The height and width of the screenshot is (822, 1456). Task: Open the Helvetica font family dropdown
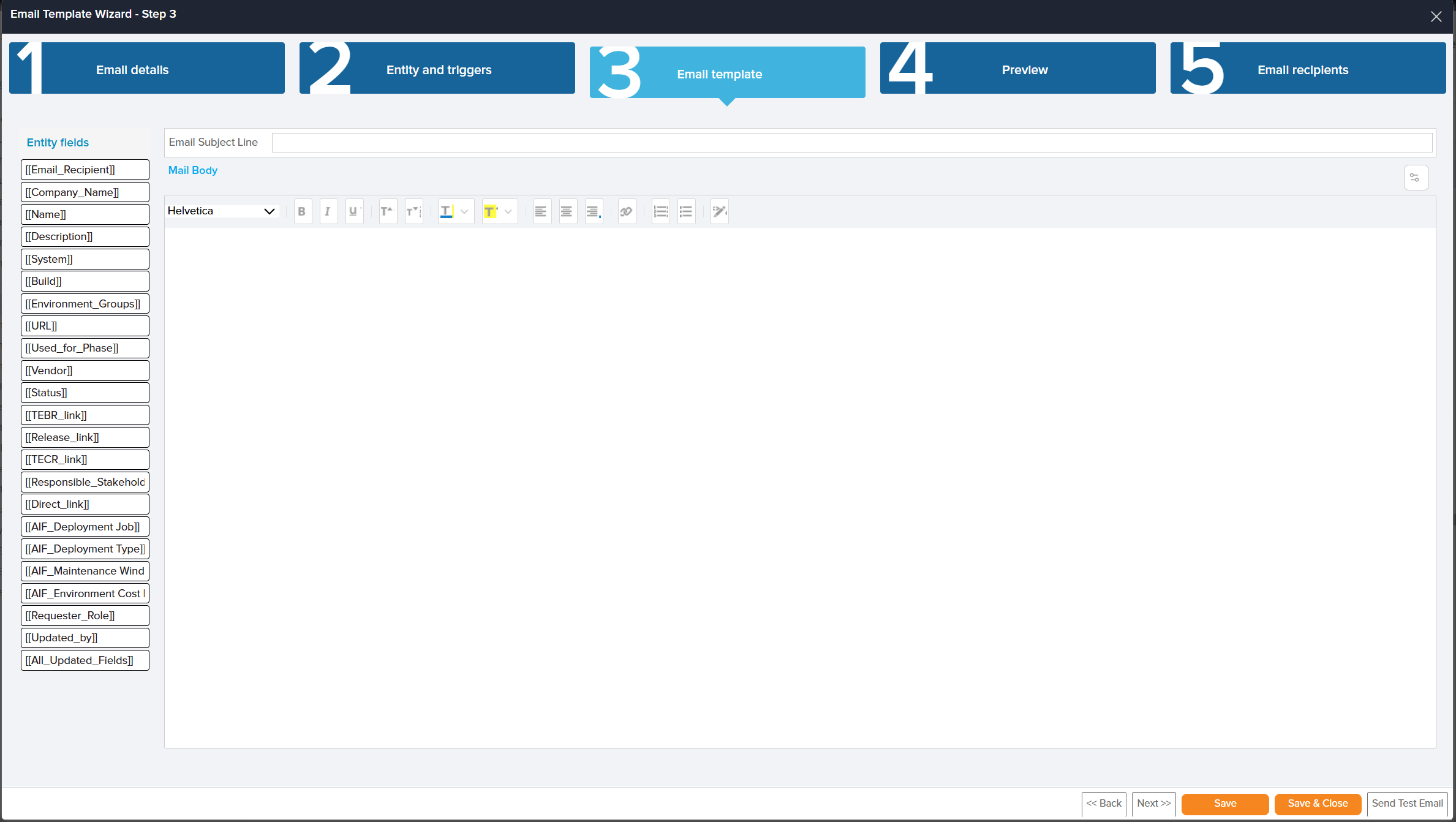(x=221, y=211)
